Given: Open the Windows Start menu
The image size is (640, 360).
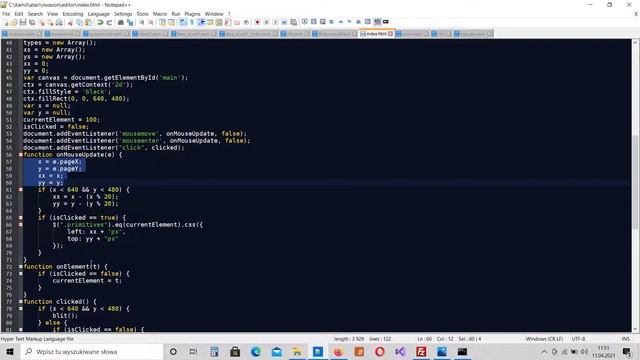Looking at the screenshot, I should [10, 351].
